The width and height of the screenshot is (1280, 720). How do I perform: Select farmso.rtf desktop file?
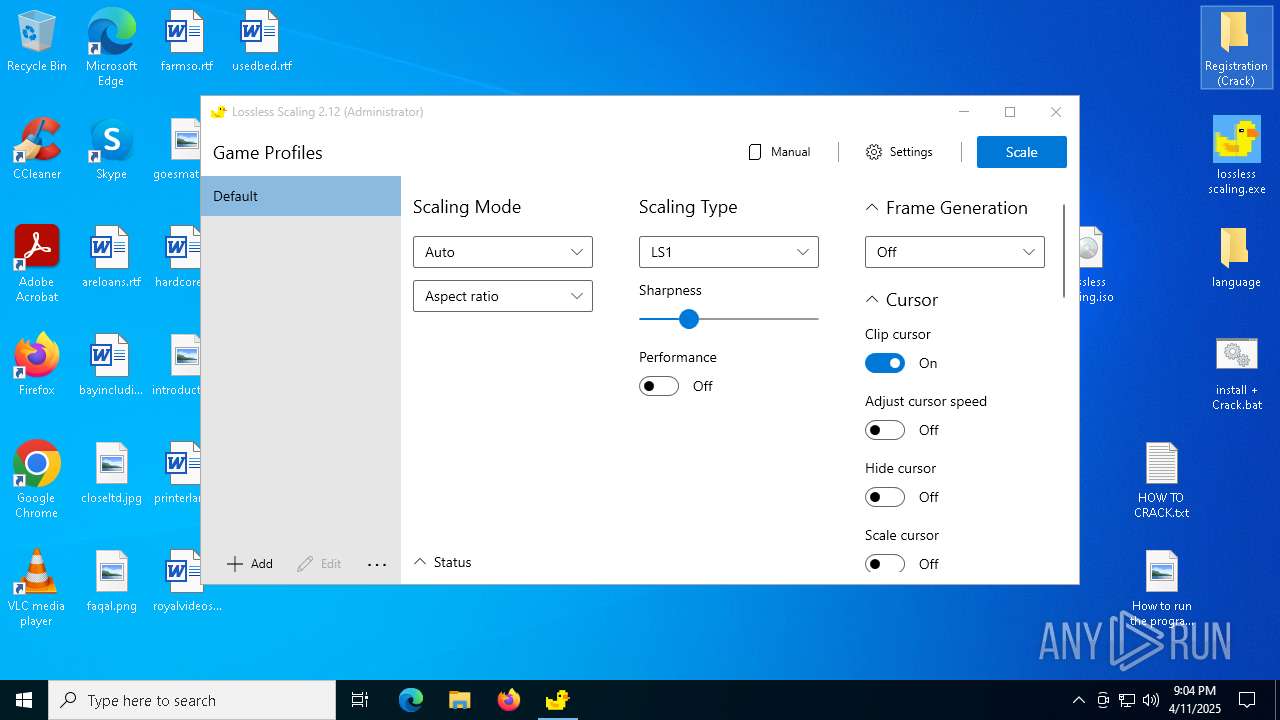(186, 42)
